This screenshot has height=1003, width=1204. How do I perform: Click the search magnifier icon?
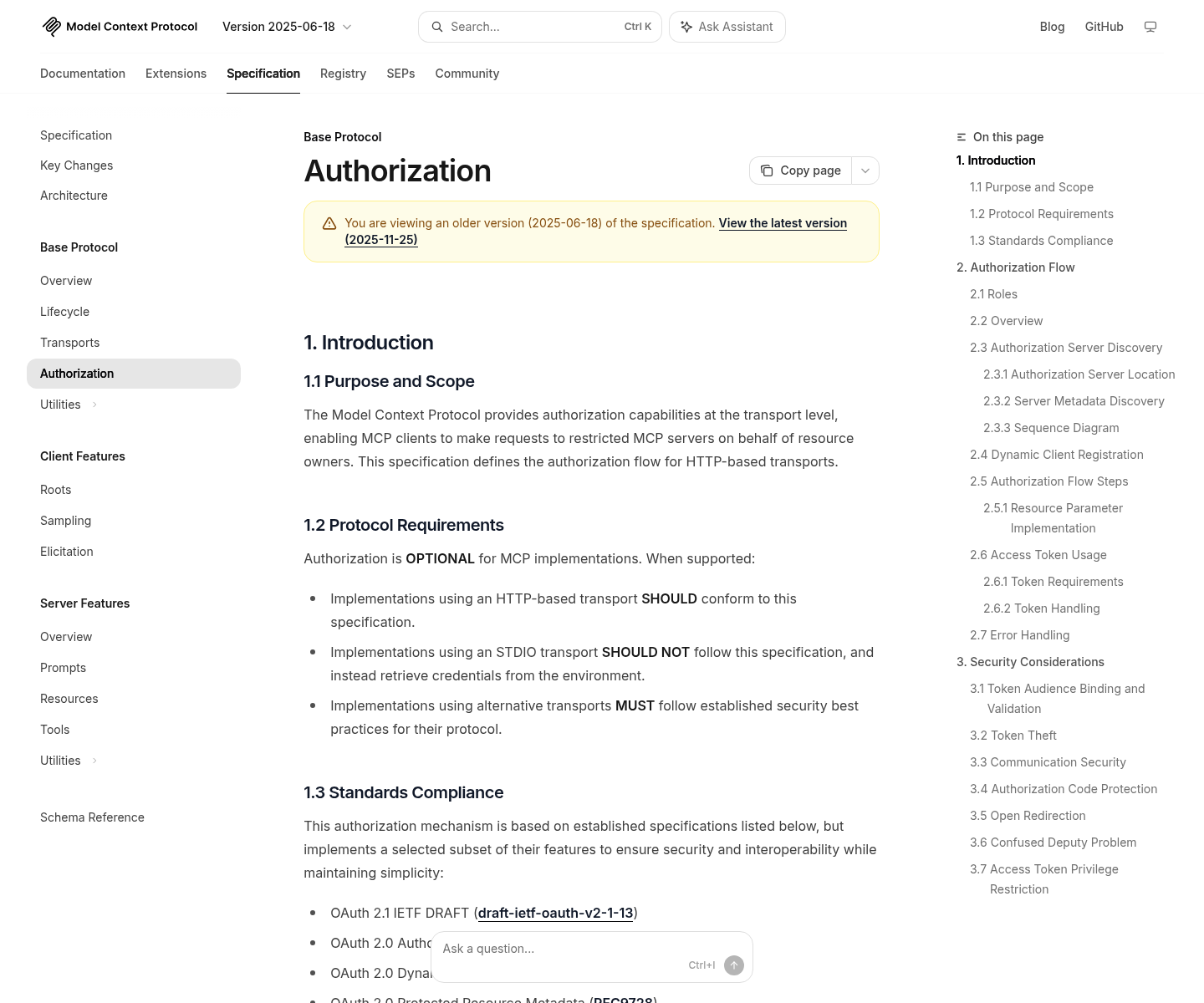(436, 27)
